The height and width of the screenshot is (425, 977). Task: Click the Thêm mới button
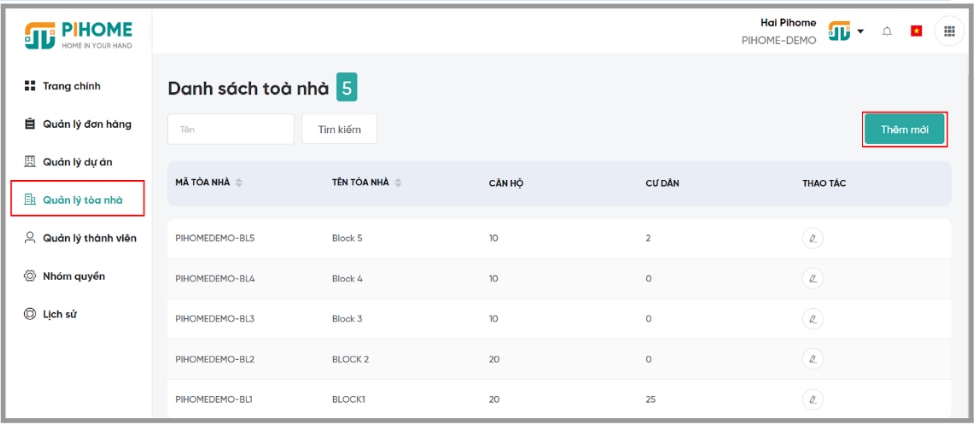[905, 130]
